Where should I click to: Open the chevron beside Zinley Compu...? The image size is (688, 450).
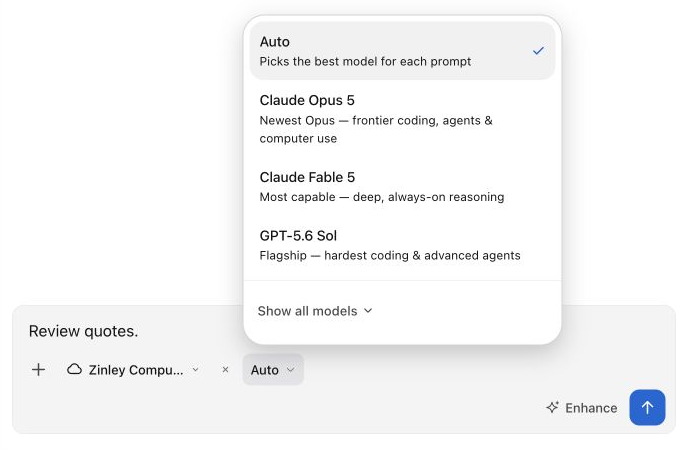pos(196,370)
